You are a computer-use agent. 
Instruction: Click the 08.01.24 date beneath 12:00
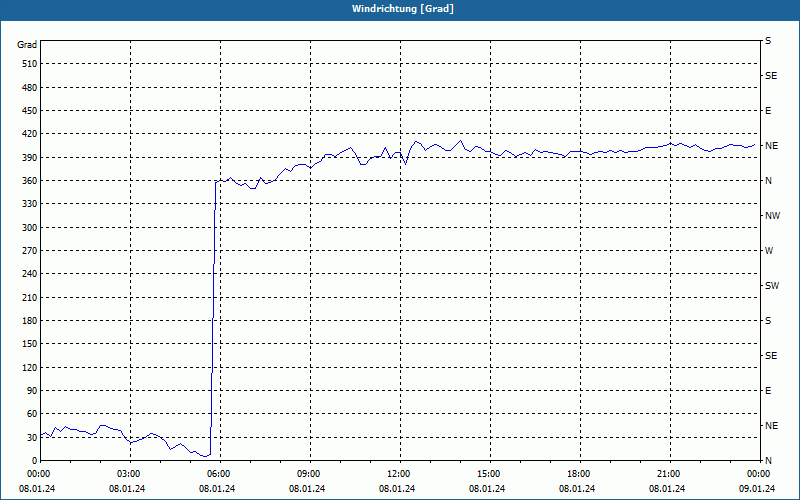coord(397,489)
